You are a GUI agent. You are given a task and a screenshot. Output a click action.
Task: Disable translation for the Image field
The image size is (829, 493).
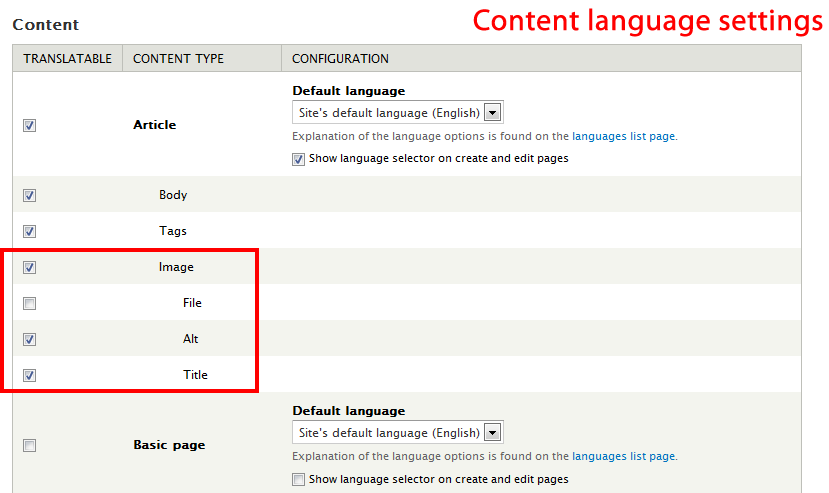pyautogui.click(x=30, y=268)
